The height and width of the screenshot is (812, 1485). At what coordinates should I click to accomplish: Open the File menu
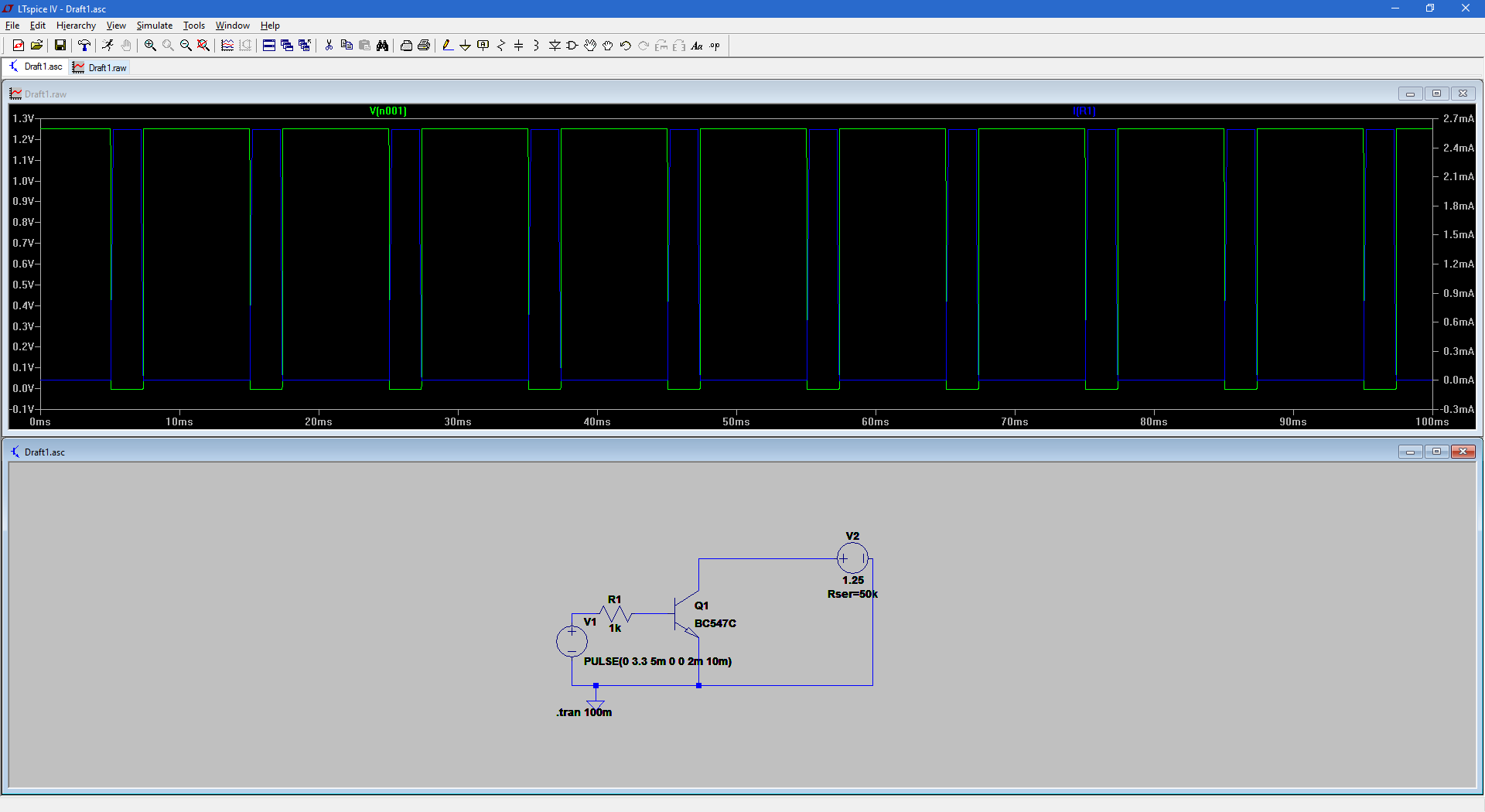coord(12,26)
